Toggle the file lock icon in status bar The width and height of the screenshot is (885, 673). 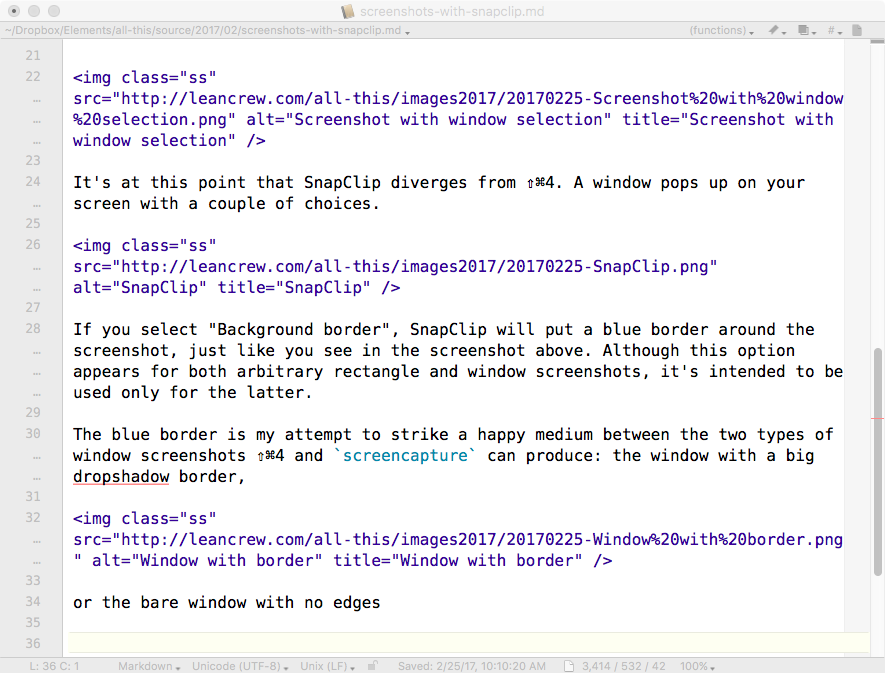click(372, 666)
